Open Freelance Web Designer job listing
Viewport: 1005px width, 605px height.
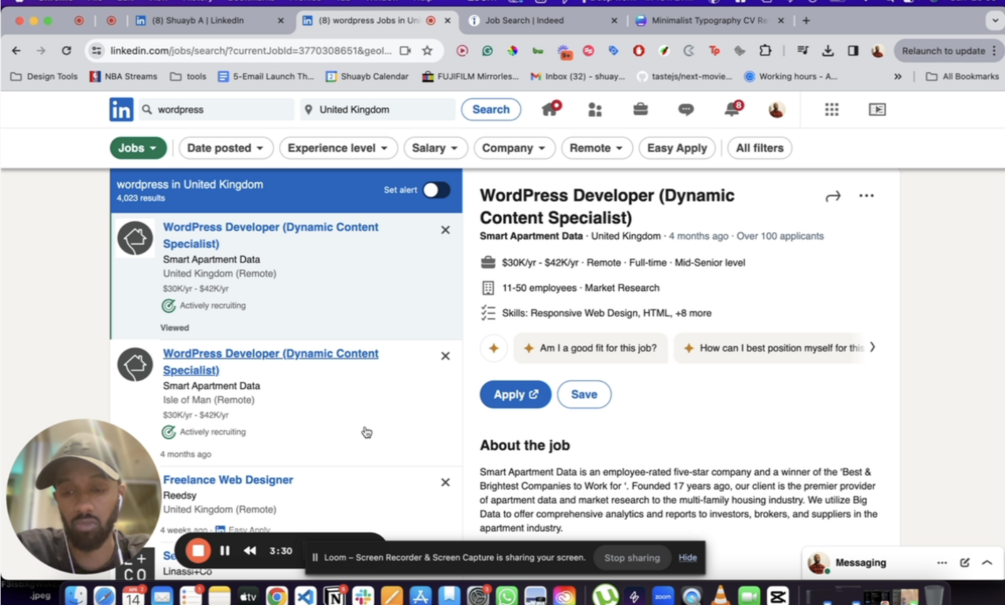pos(228,480)
